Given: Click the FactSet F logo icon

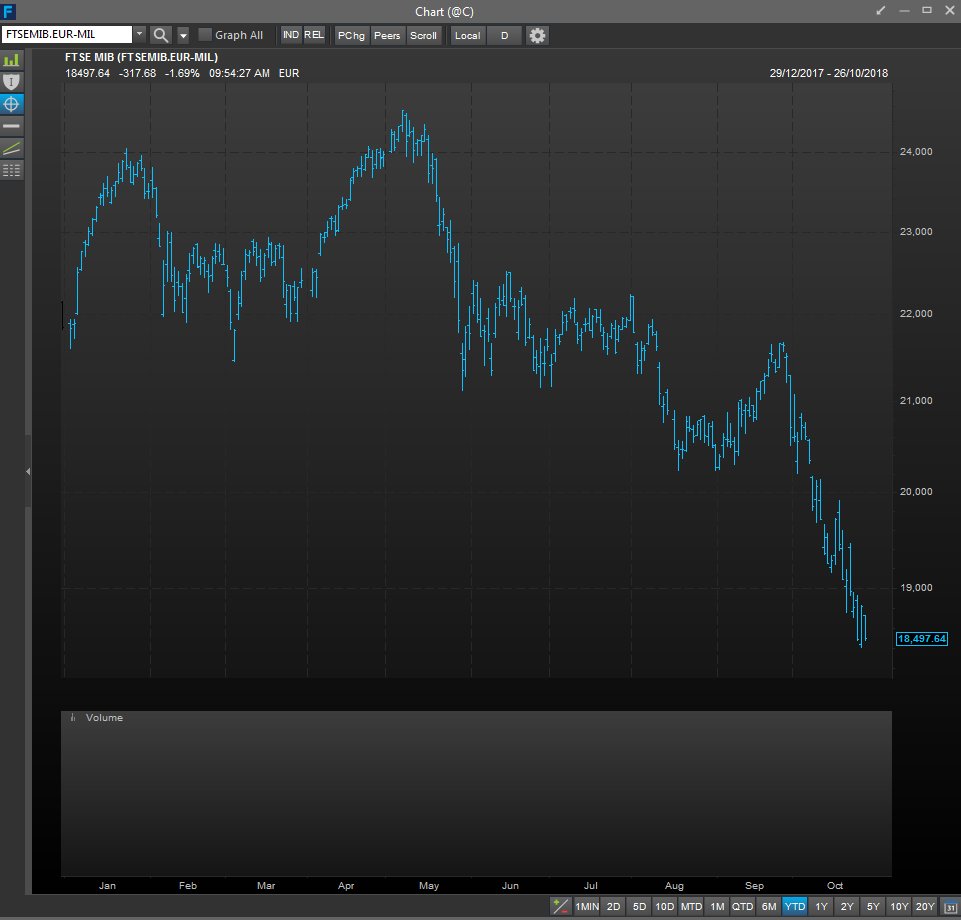Looking at the screenshot, I should point(9,11).
